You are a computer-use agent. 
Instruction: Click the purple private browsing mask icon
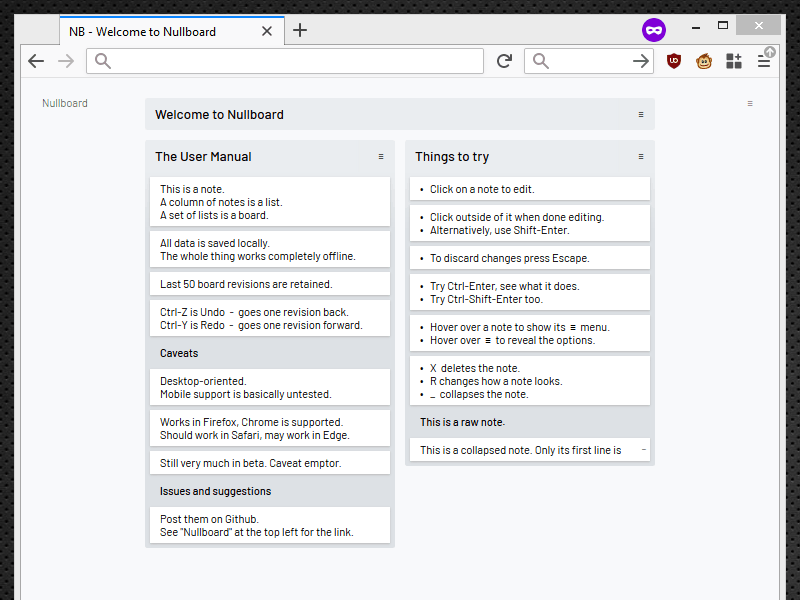point(654,30)
